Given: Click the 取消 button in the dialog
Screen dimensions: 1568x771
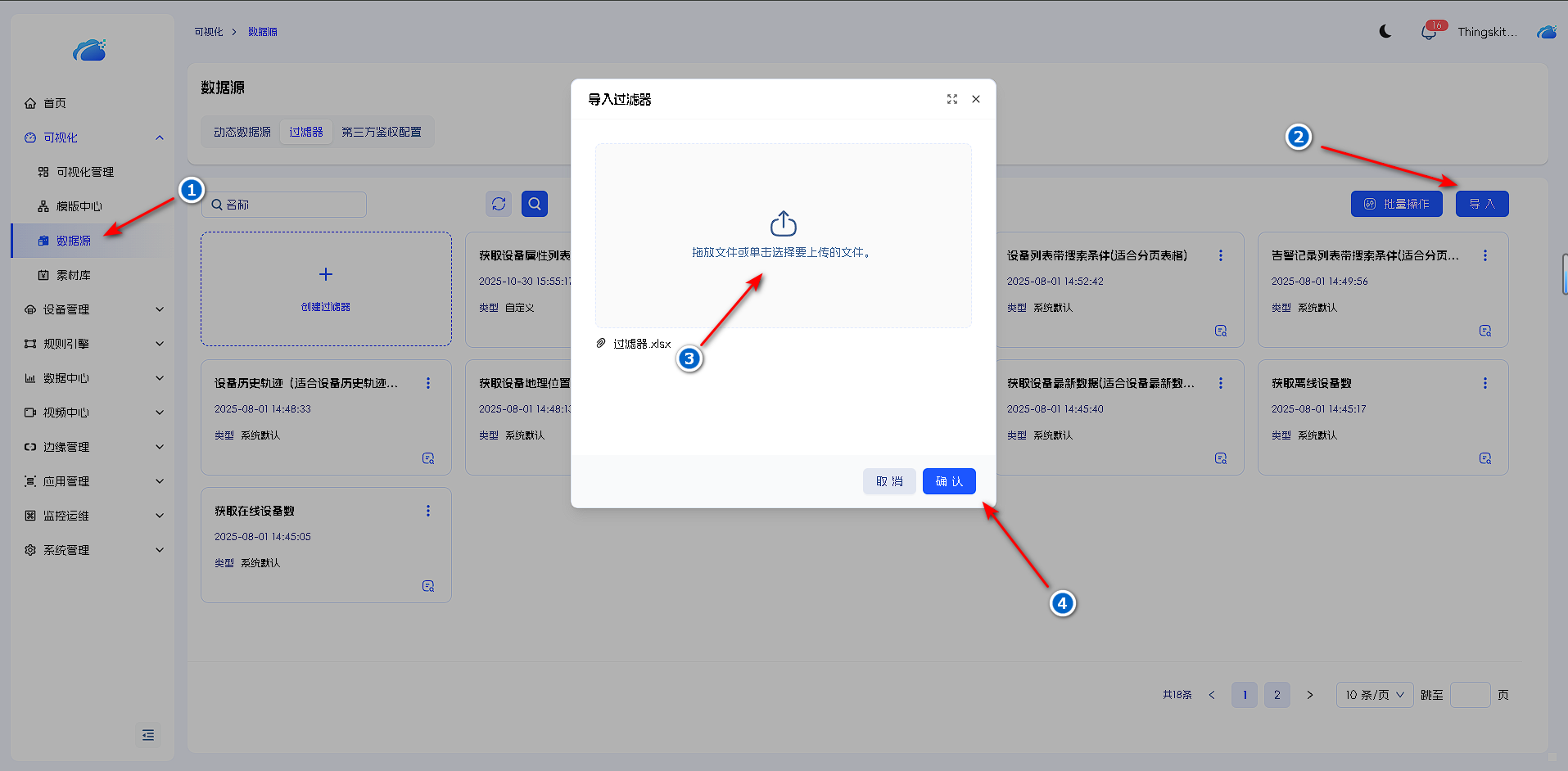Looking at the screenshot, I should (x=889, y=481).
